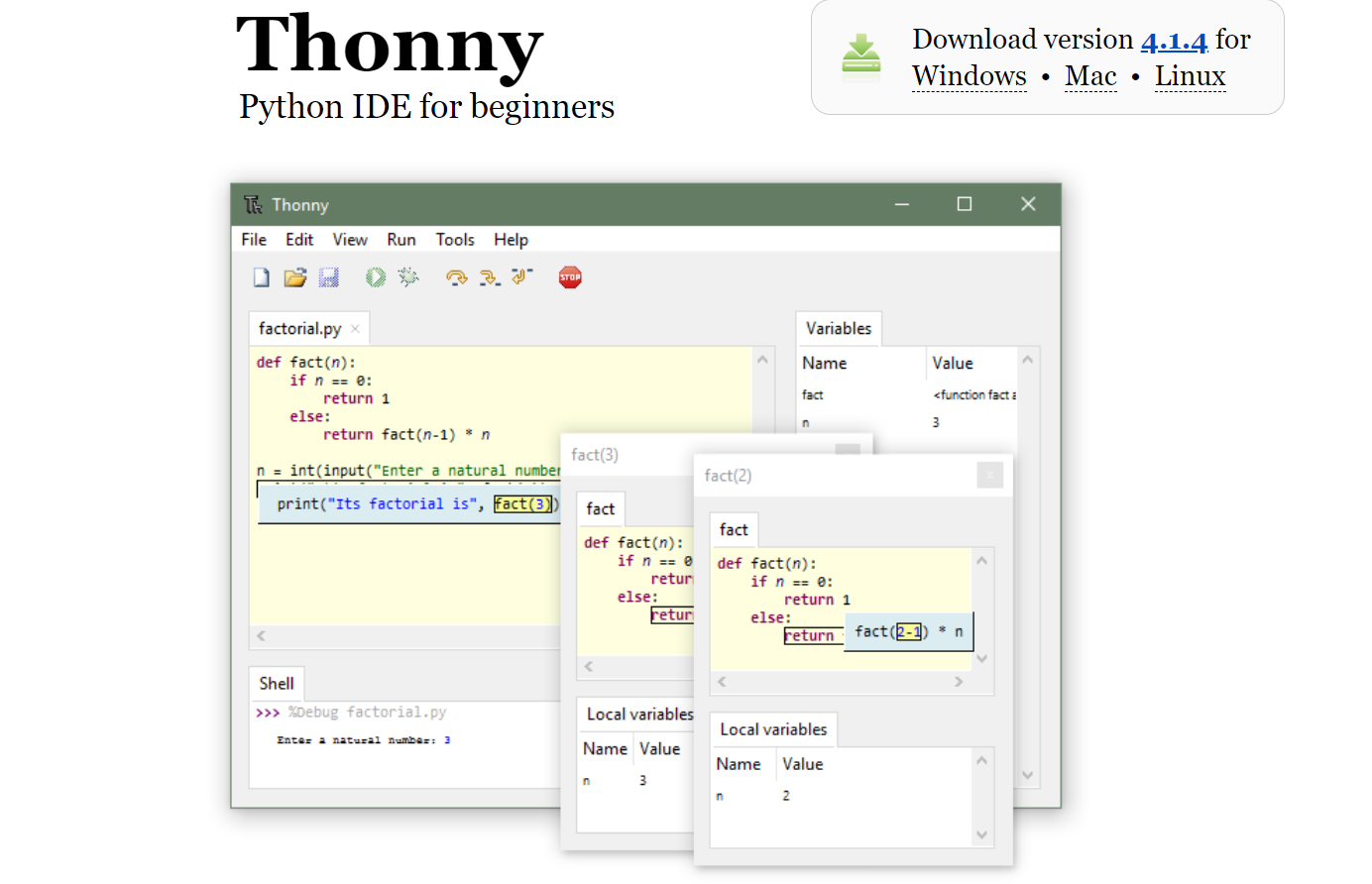
Task: Click the highlighted 2-1 expression
Action: tap(909, 631)
